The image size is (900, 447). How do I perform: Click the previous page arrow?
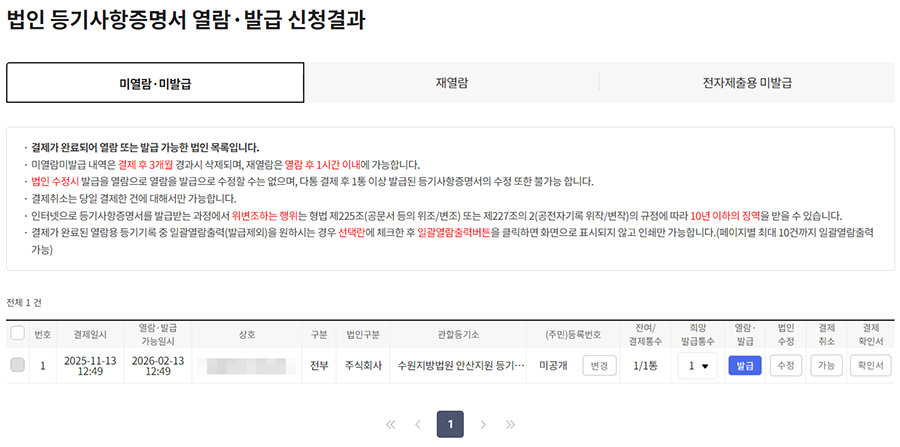coord(418,425)
